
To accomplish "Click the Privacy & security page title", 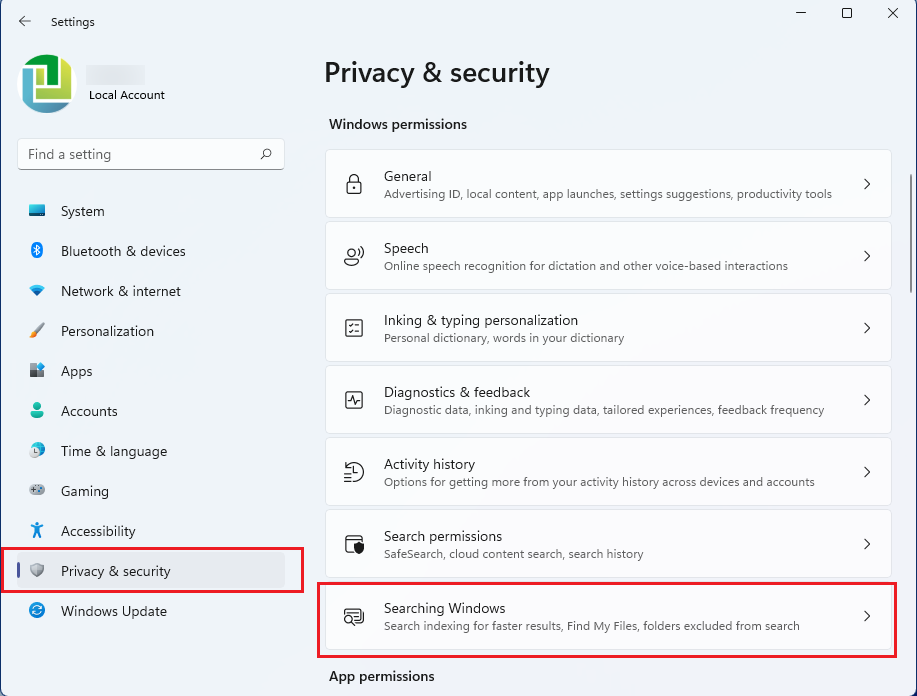I will [437, 73].
